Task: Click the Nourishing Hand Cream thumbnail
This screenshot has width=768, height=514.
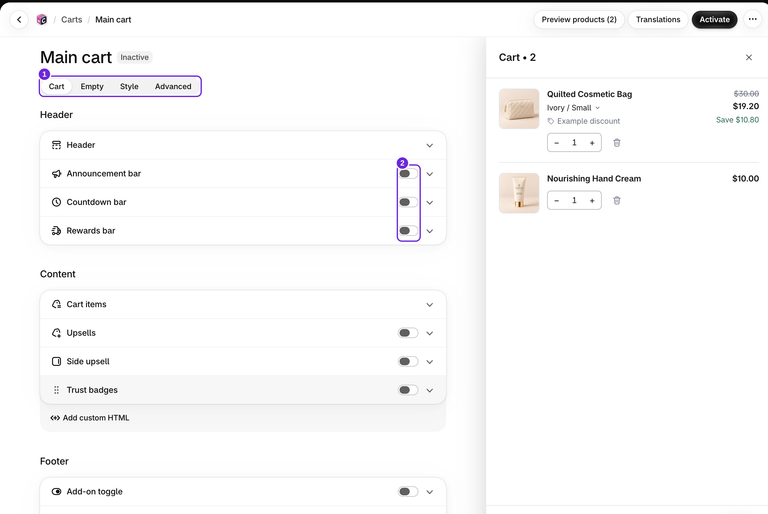Action: pos(519,193)
